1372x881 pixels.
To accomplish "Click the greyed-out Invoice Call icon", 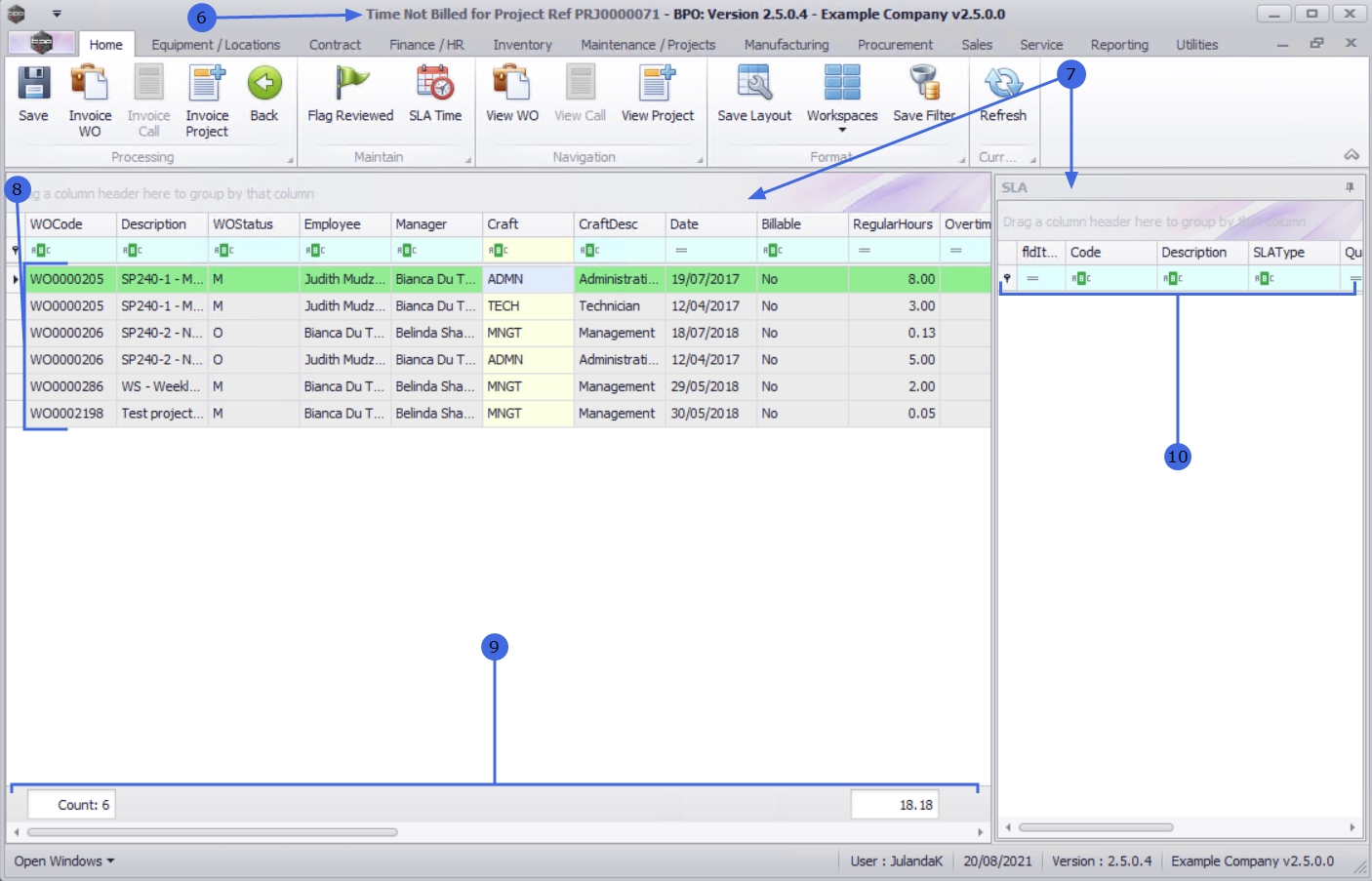I will pyautogui.click(x=148, y=84).
